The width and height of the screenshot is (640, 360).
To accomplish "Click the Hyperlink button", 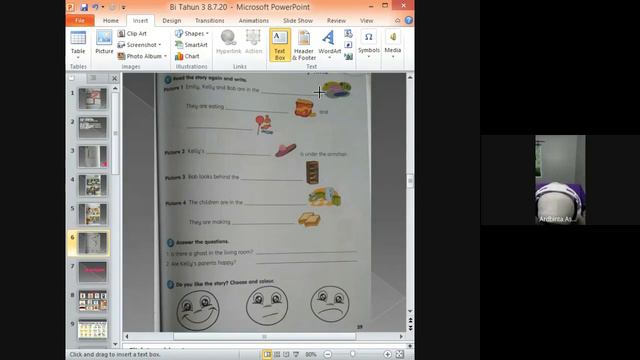I will pyautogui.click(x=228, y=42).
